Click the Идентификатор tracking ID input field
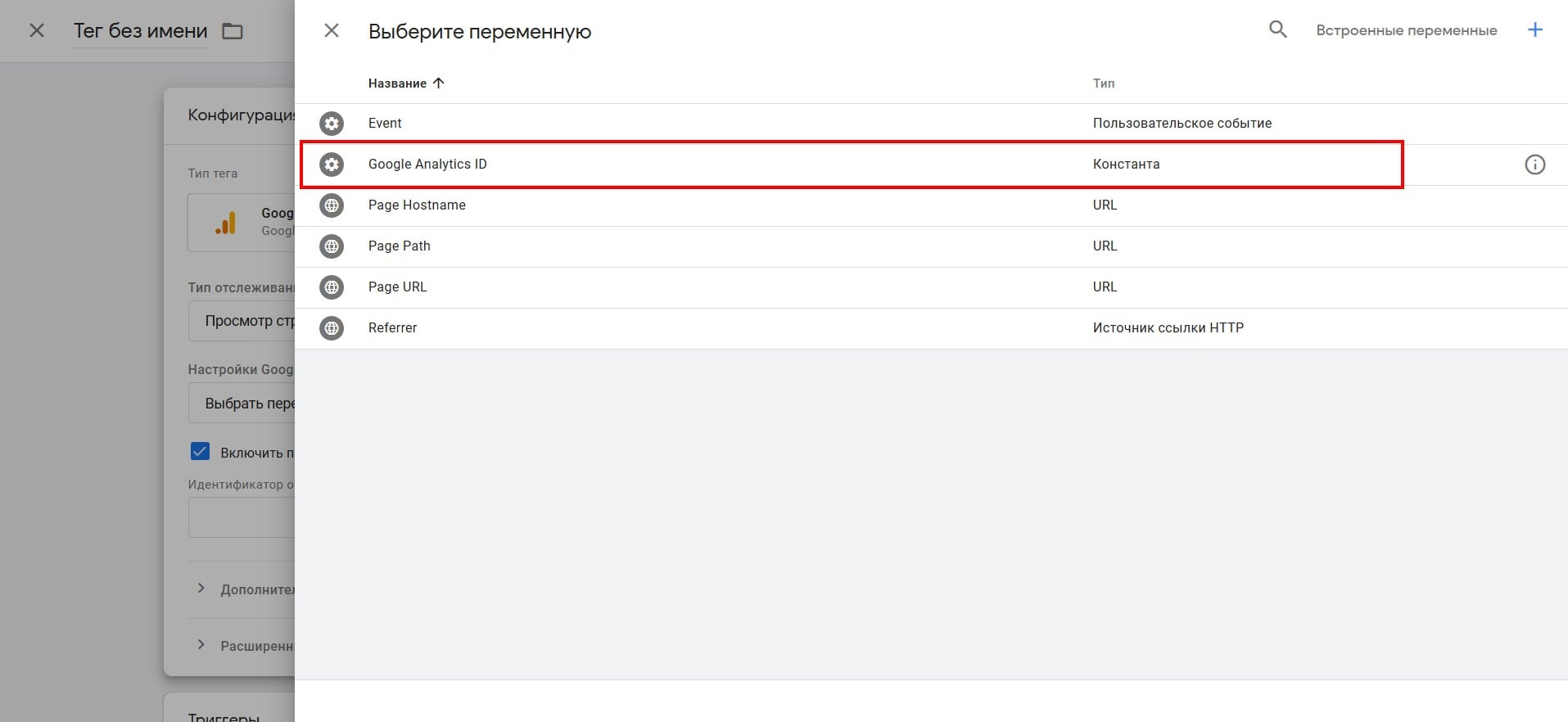The width and height of the screenshot is (1568, 722). tap(242, 517)
